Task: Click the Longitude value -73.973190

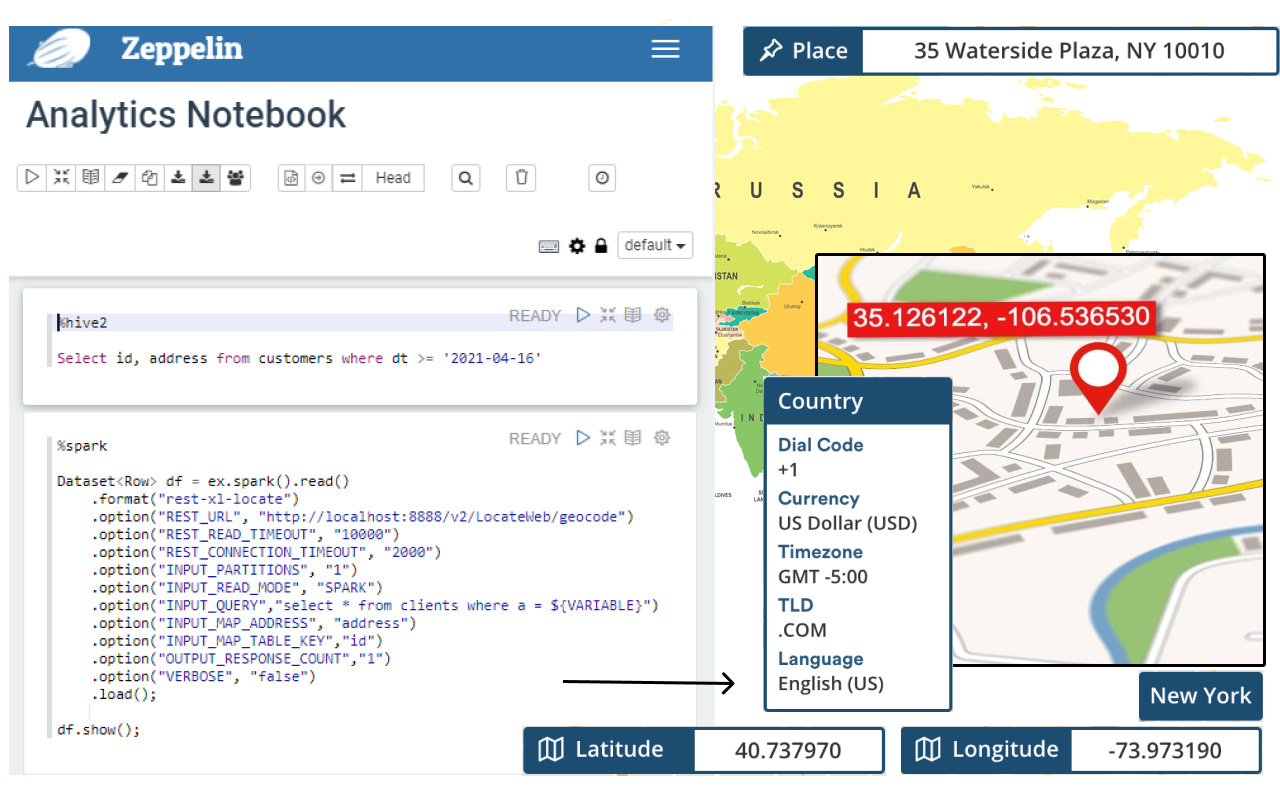Action: click(x=1165, y=751)
